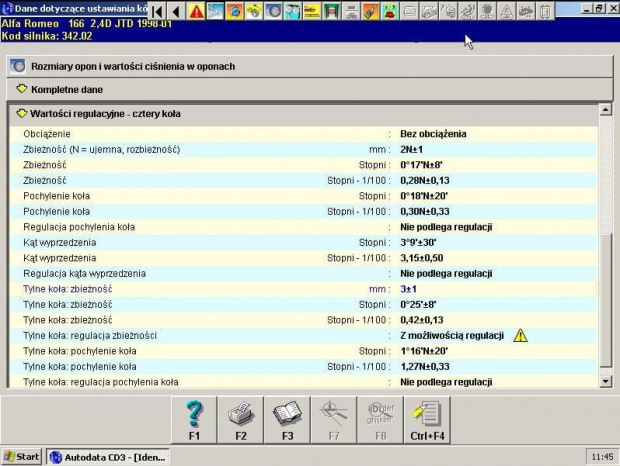Viewport: 620px width, 466px height.
Task: Select the orange key programming toolbar icon
Action: pyautogui.click(x=370, y=11)
